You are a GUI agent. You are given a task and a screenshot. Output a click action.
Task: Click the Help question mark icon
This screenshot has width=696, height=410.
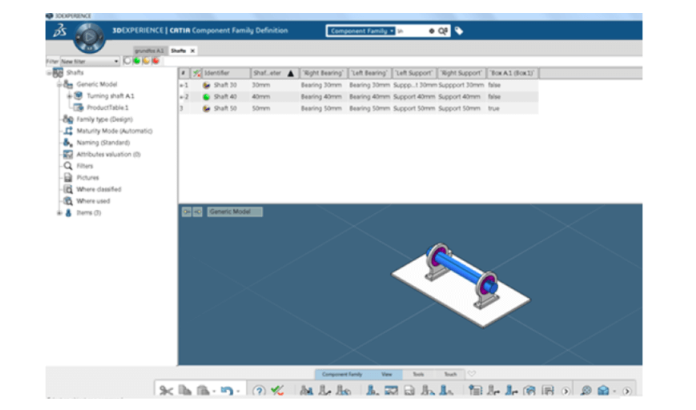click(259, 390)
